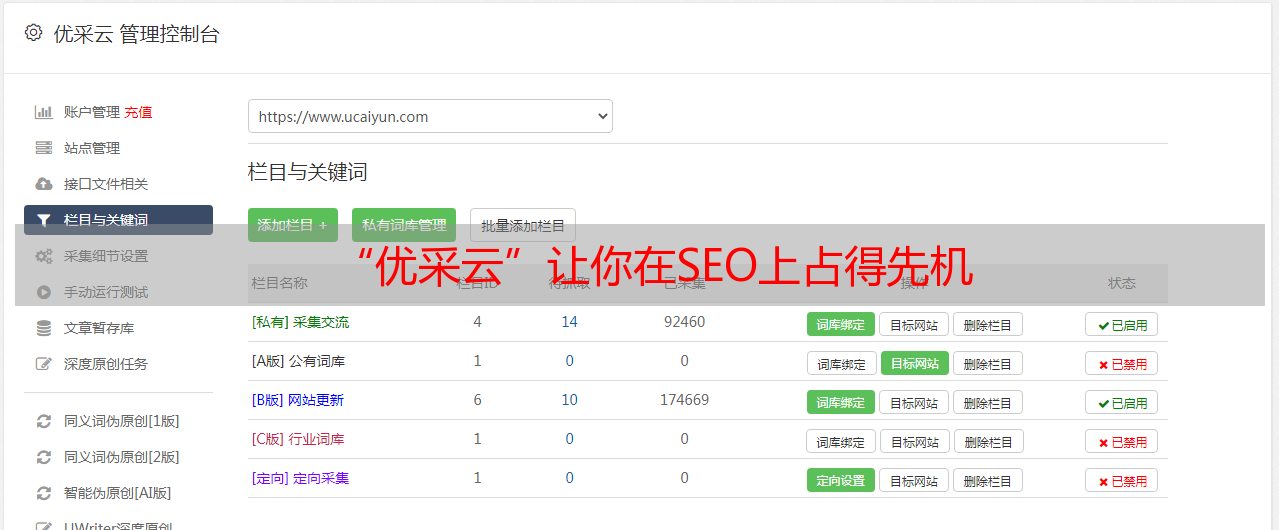Click 词库绑定 for 行业词库 row
The height and width of the screenshot is (530, 1279).
click(842, 441)
